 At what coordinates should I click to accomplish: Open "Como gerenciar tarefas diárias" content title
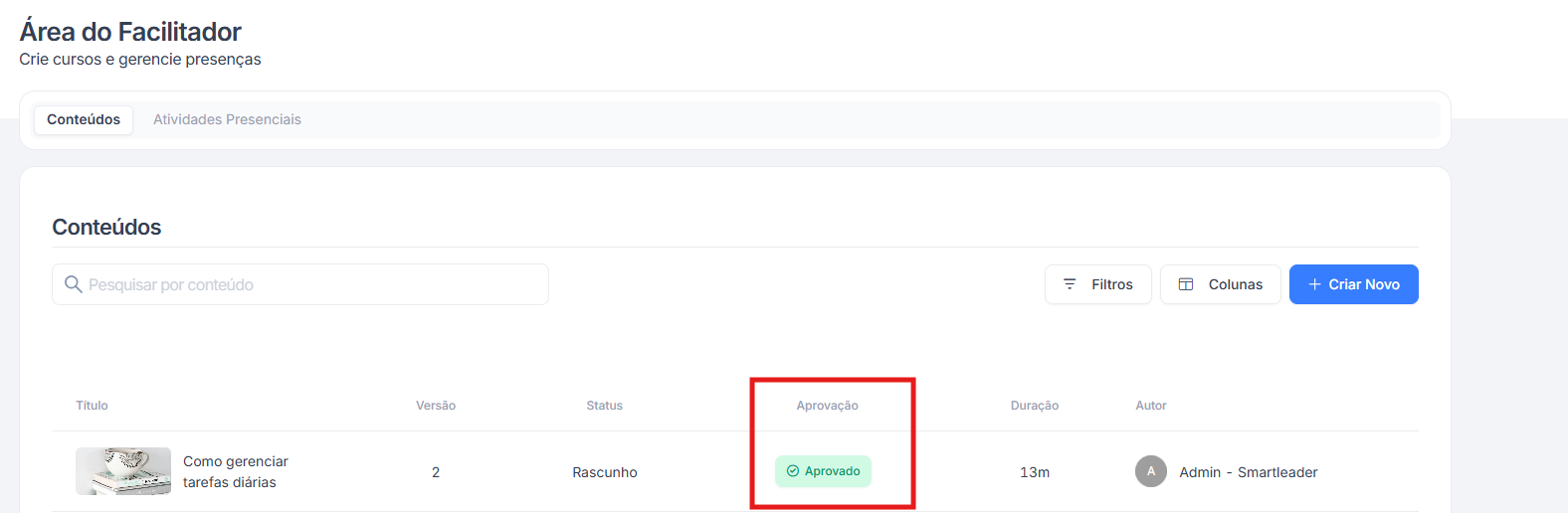[236, 471]
